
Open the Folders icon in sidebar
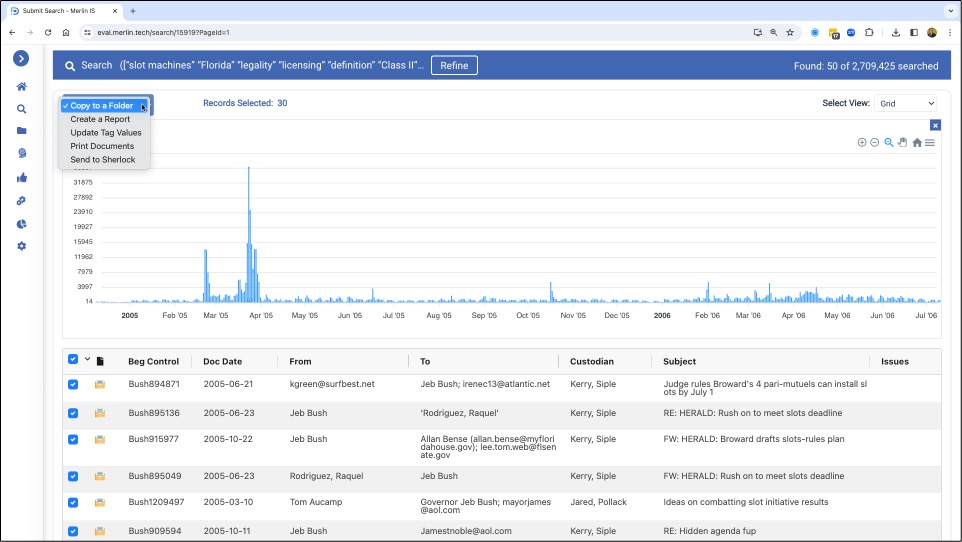[21, 131]
